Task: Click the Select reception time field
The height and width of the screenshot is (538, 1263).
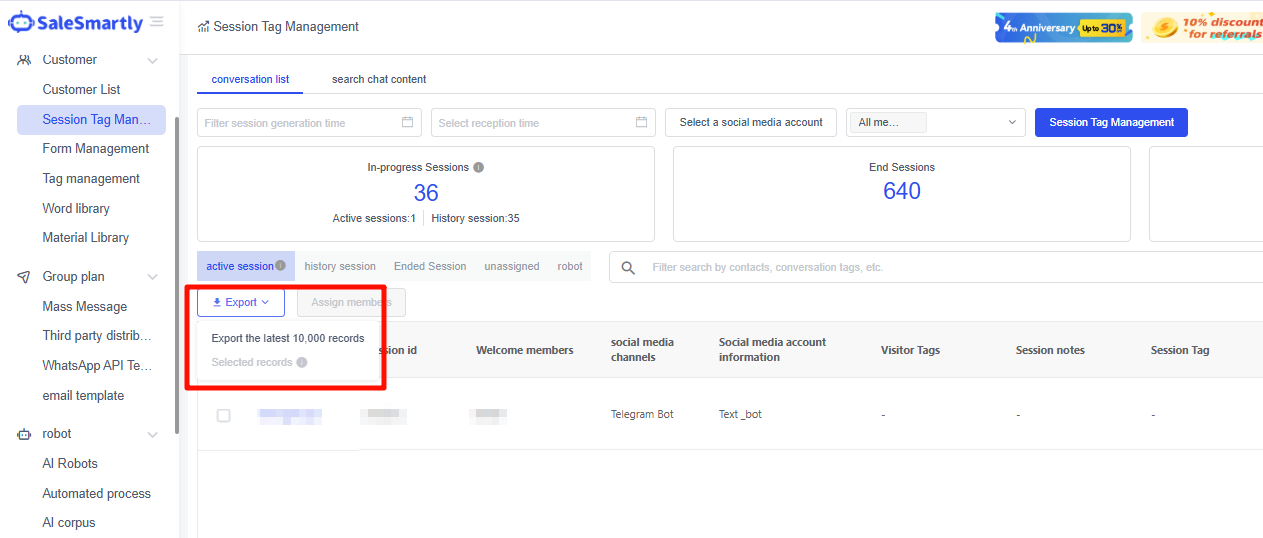Action: click(543, 122)
